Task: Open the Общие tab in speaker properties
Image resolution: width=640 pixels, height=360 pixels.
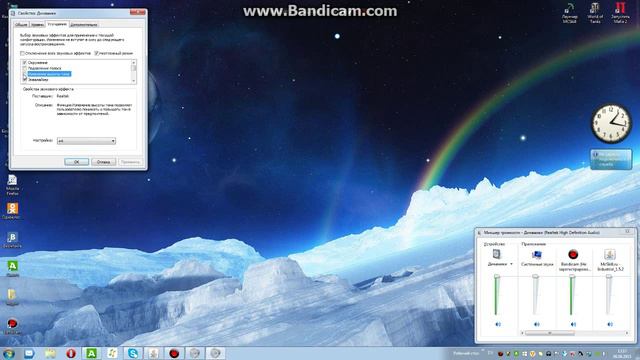Action: pos(21,24)
